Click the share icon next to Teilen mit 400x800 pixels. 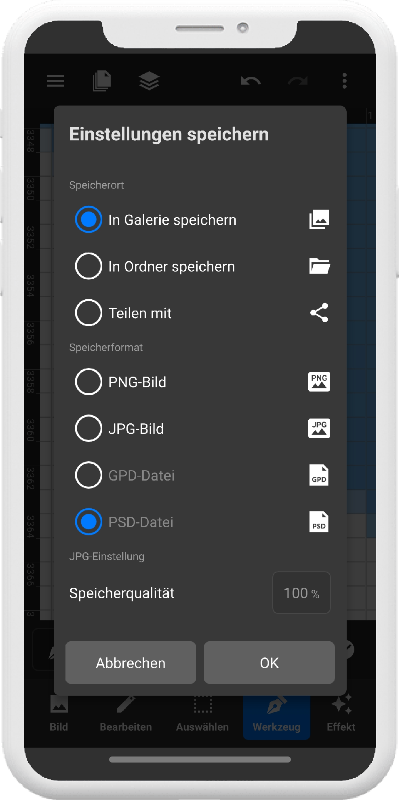pyautogui.click(x=319, y=313)
